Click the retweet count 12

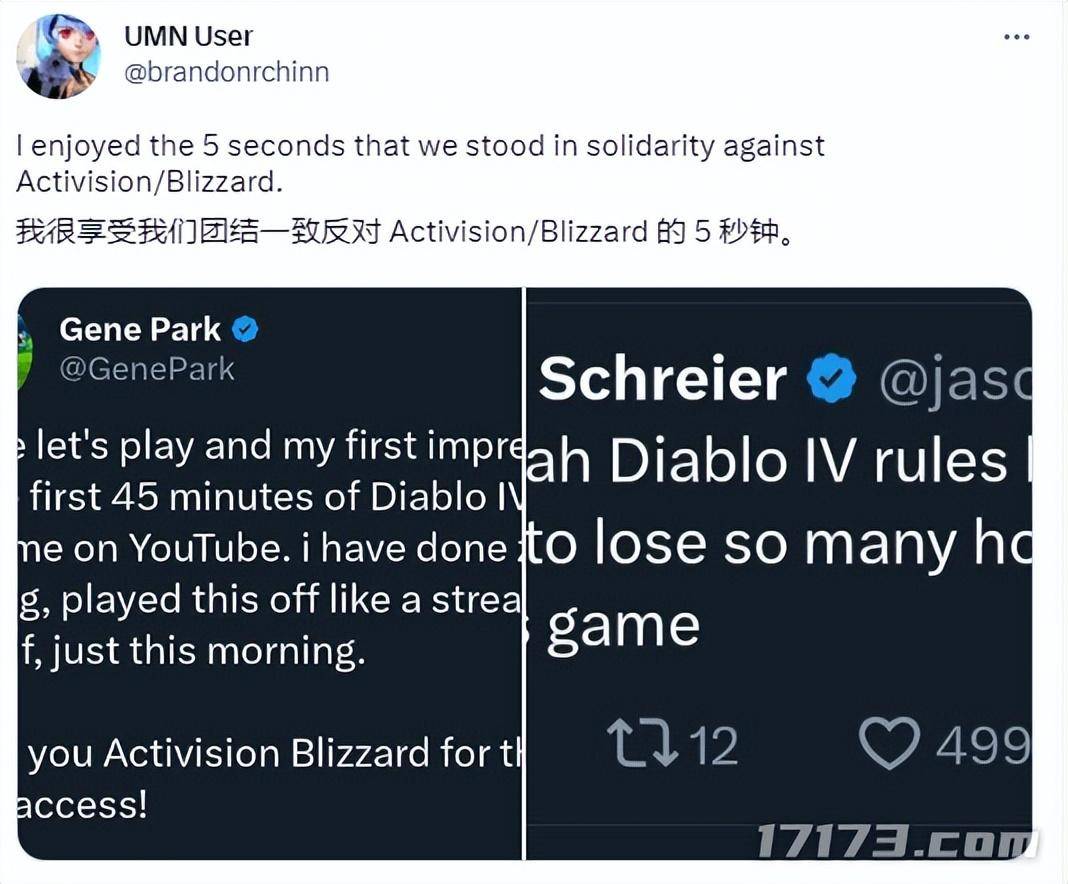pos(713,746)
